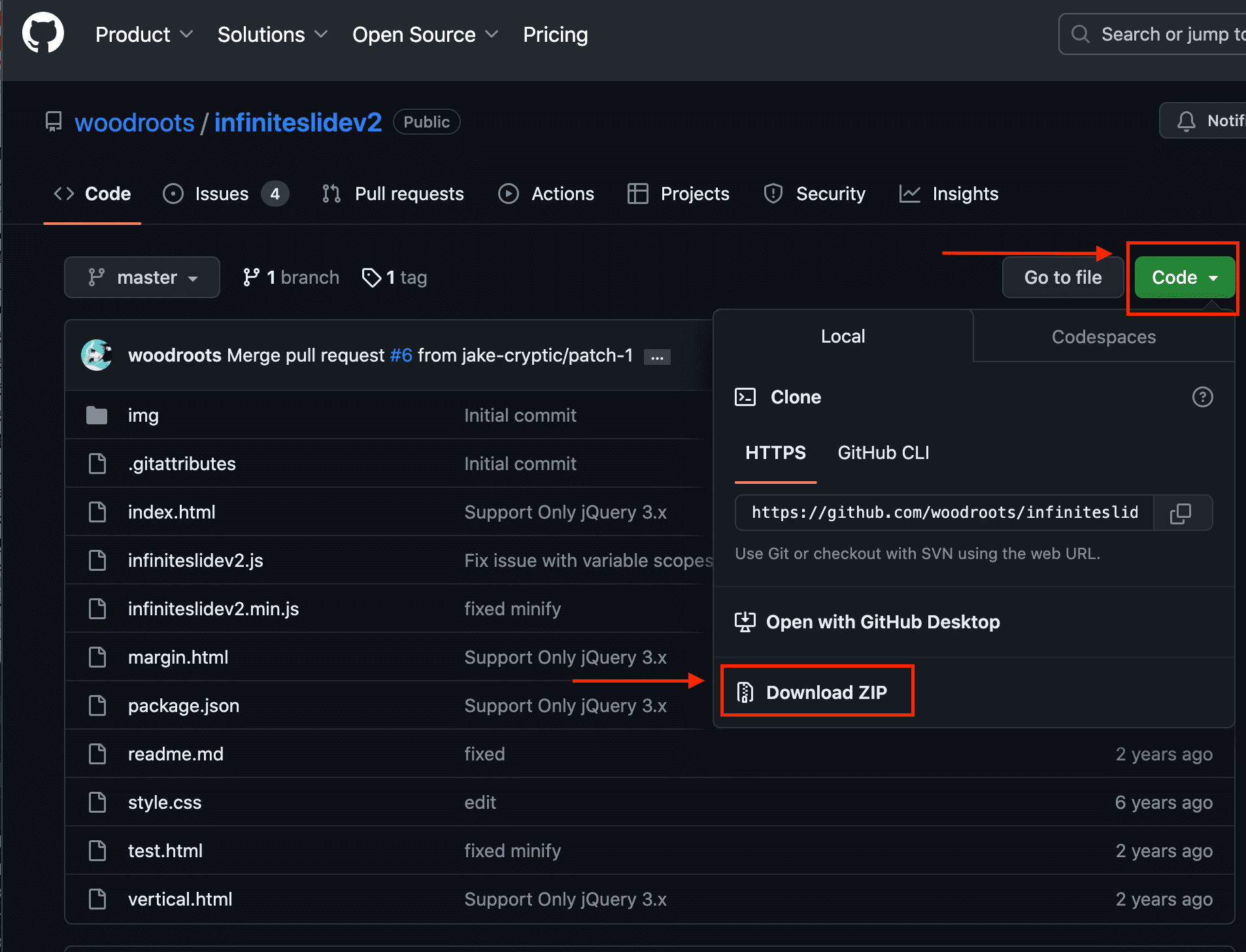The image size is (1246, 952).
Task: Click the clone URL text field
Action: pyautogui.click(x=944, y=513)
